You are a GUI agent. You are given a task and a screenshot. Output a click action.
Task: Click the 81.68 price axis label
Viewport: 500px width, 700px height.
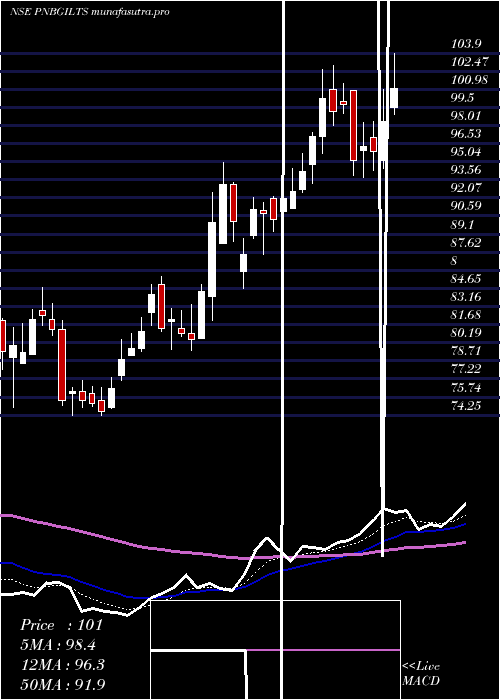coord(466,315)
